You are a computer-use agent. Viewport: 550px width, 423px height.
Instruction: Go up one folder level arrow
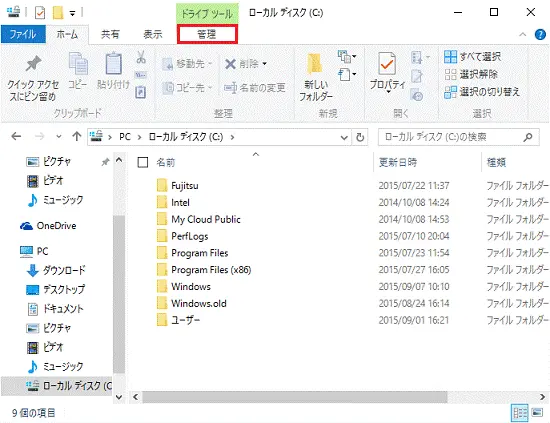click(77, 136)
